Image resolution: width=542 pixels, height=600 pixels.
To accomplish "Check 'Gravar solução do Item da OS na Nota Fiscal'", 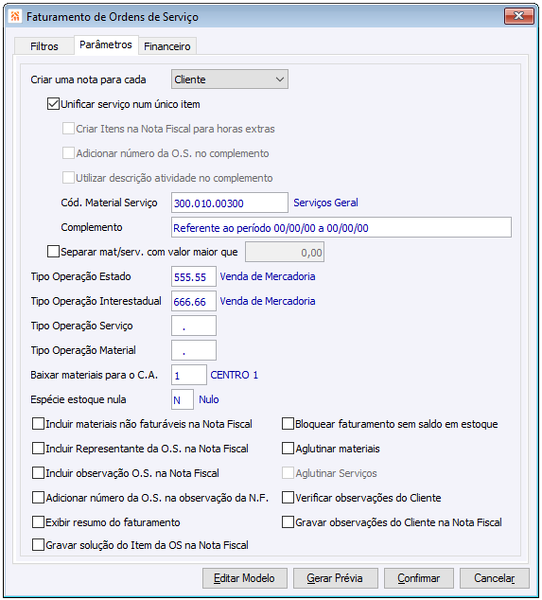I will pyautogui.click(x=38, y=545).
